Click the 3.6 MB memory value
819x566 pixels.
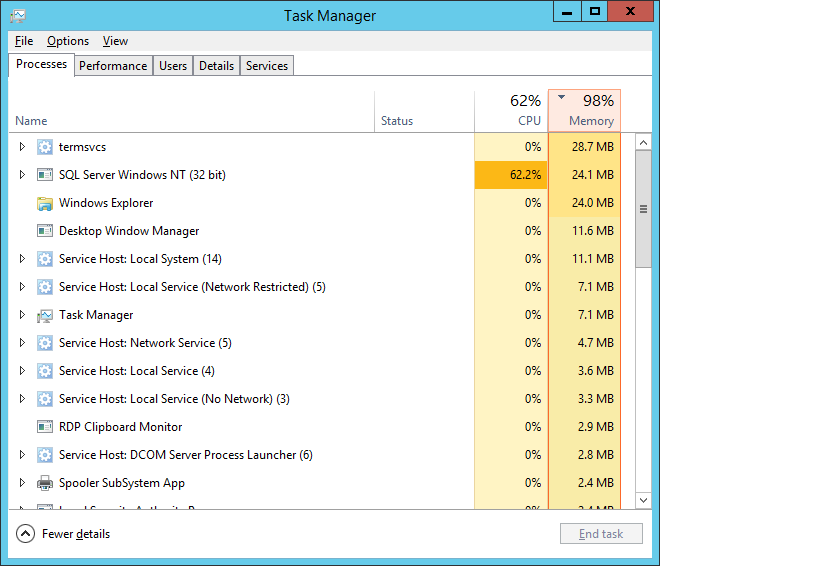click(595, 371)
